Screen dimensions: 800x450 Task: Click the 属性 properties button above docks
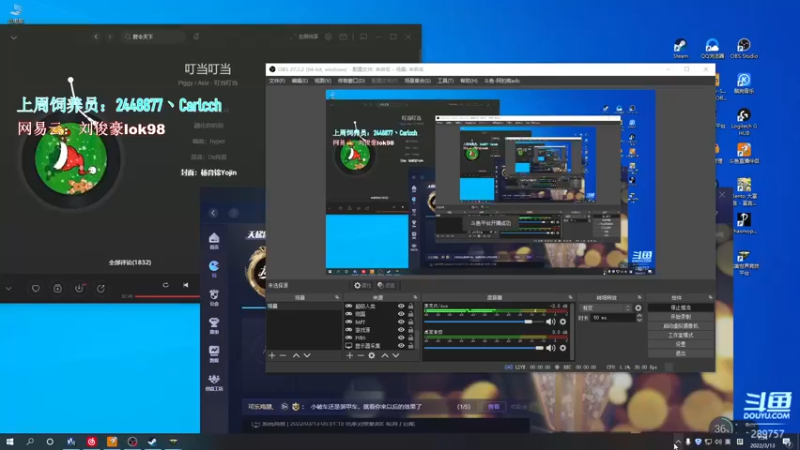pyautogui.click(x=363, y=285)
